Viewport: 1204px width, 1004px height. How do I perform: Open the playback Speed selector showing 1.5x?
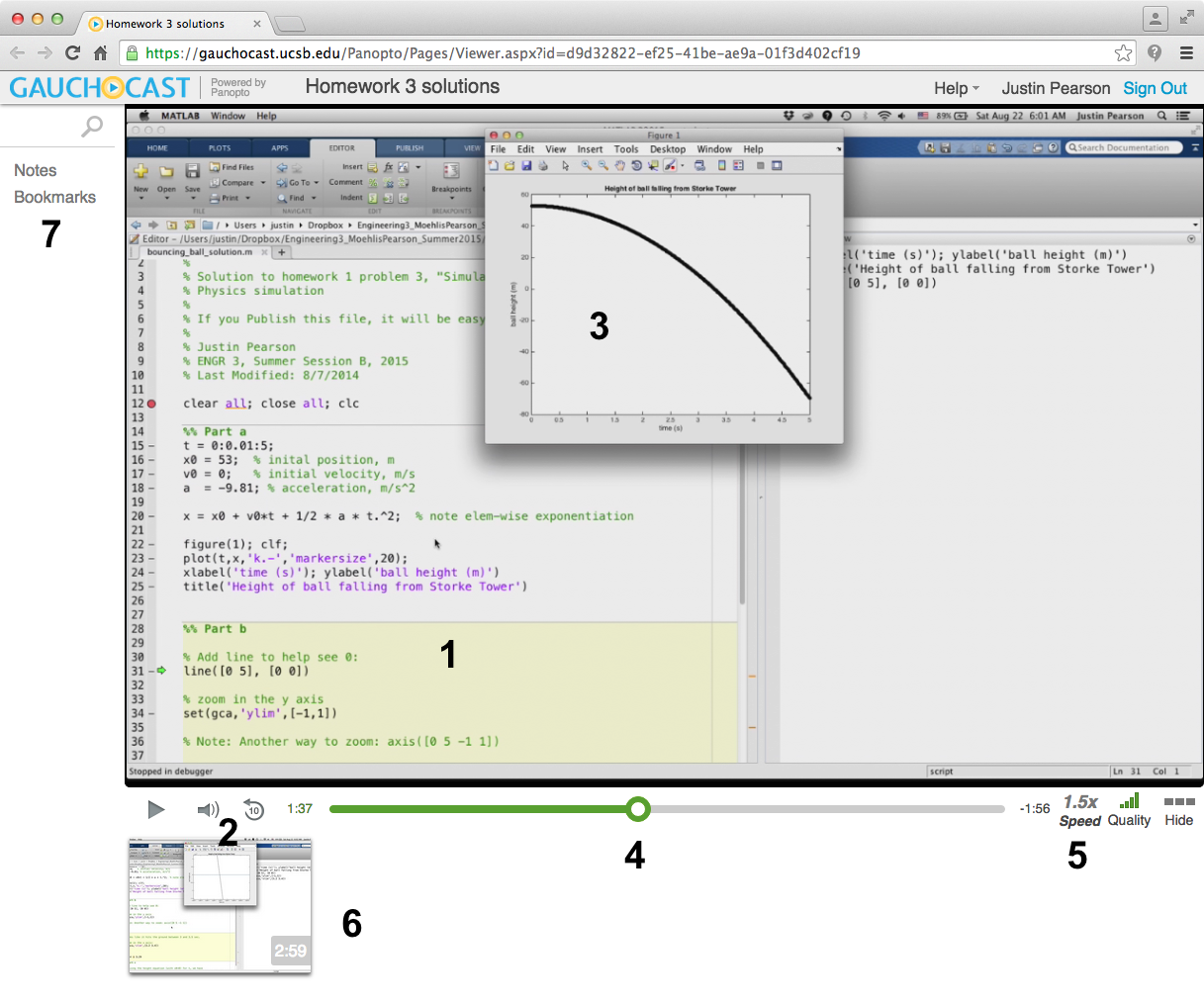(x=1079, y=808)
